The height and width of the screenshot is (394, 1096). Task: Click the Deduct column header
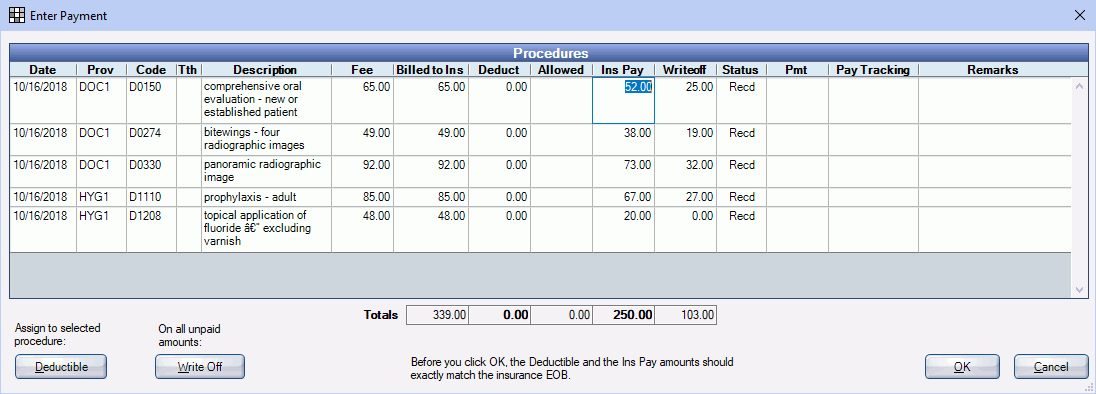click(499, 70)
